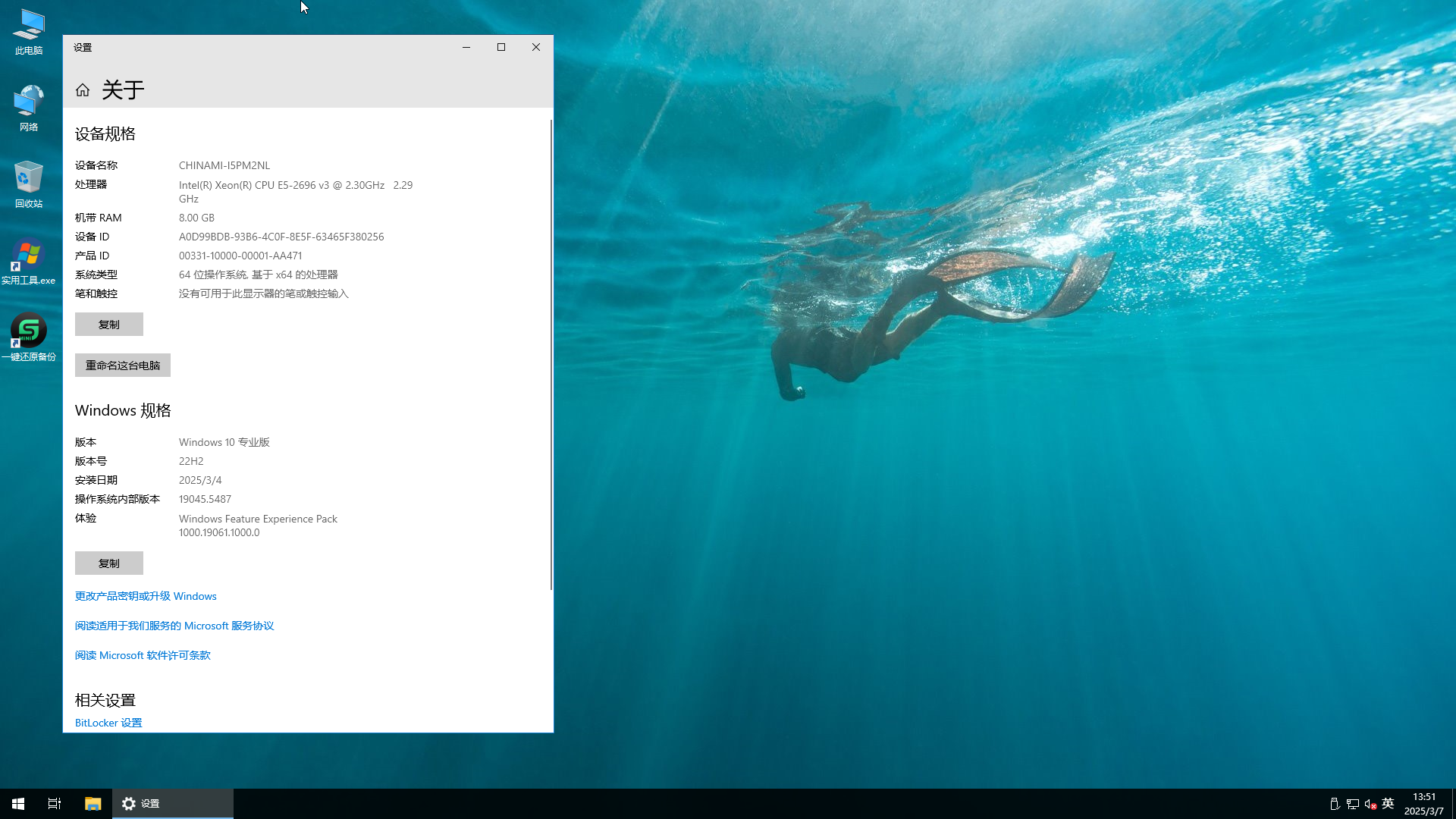Open the Windows Start menu
Viewport: 1456px width, 819px height.
click(x=18, y=804)
